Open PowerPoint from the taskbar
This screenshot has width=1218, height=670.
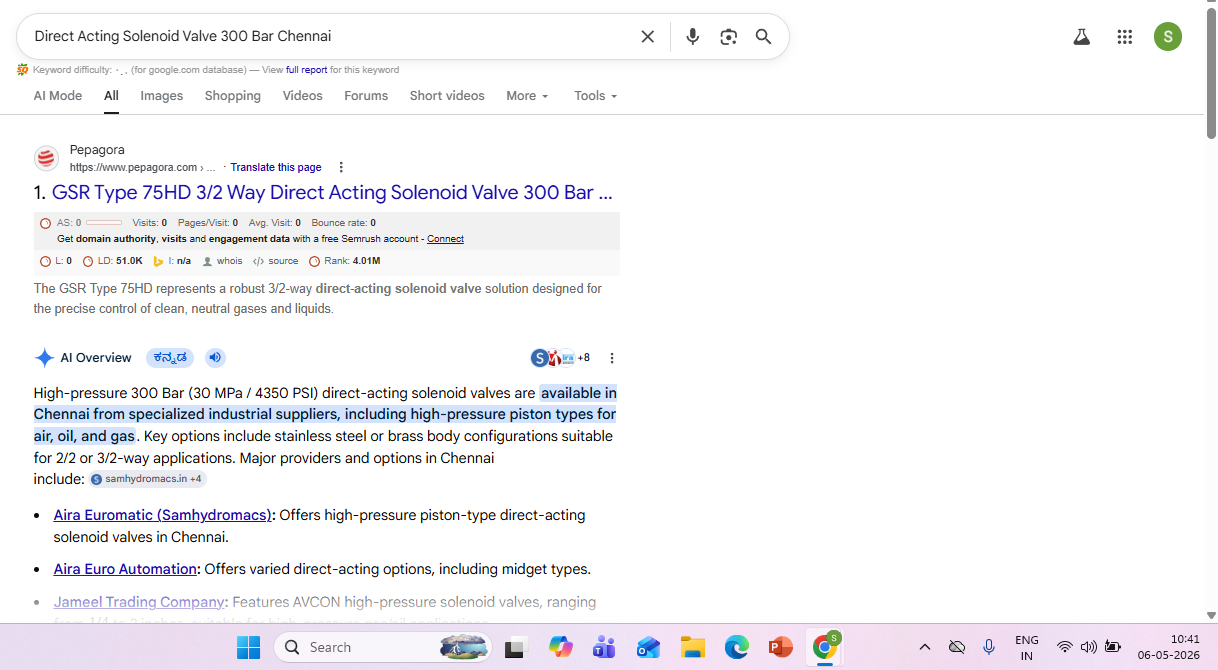(x=780, y=648)
